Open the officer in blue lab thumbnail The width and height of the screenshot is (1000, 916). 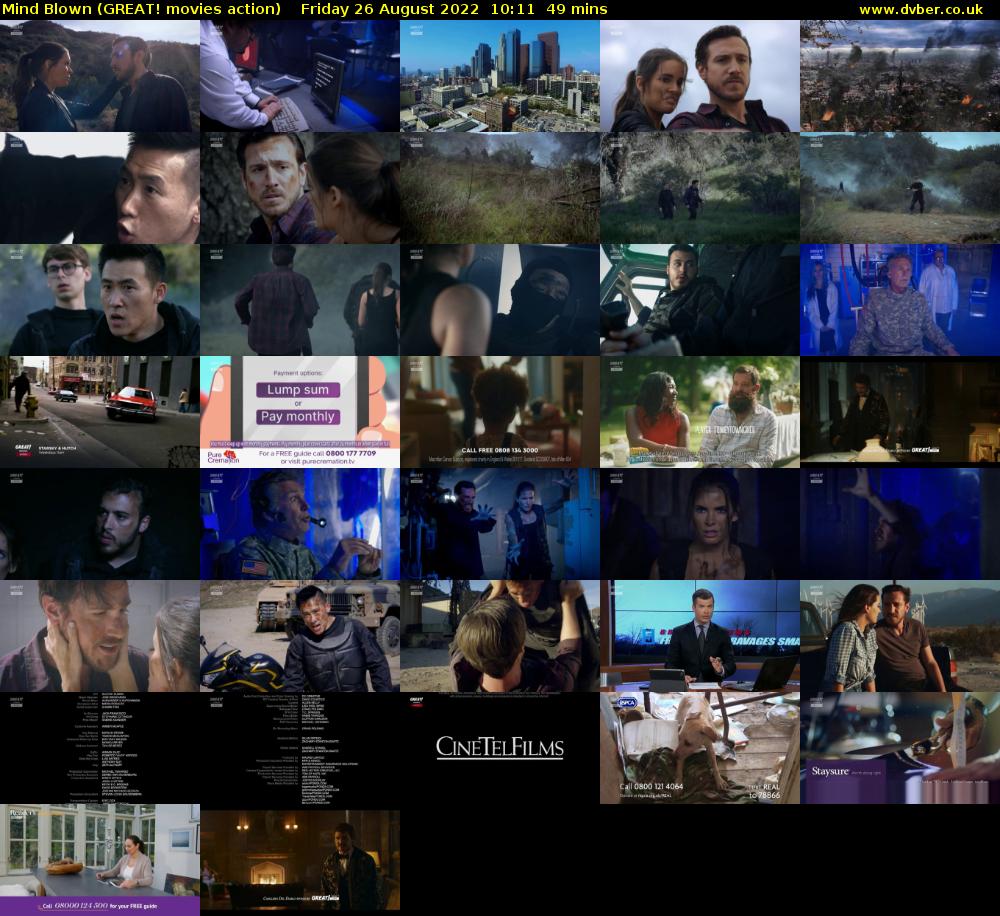pyautogui.click(x=900, y=300)
